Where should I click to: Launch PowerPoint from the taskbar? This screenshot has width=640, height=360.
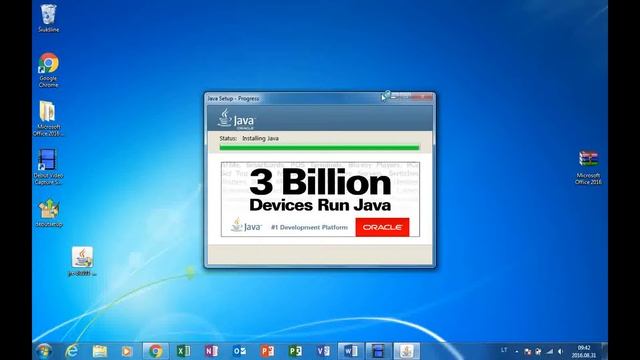coord(267,351)
